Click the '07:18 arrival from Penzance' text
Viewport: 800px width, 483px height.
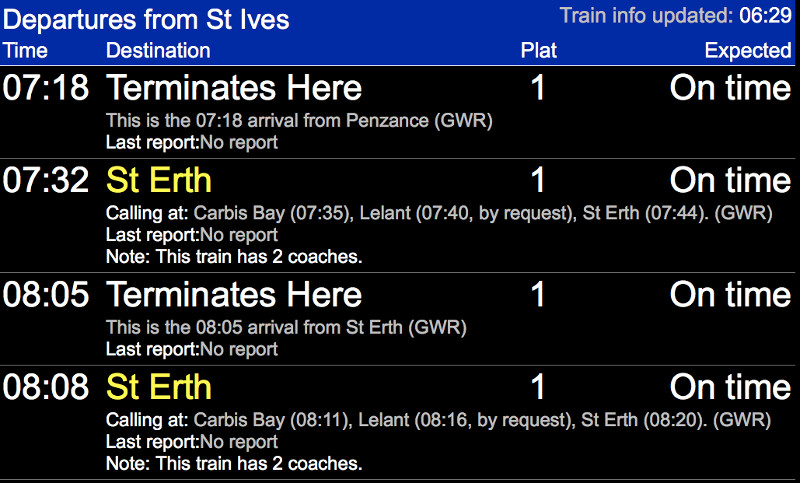coord(299,121)
